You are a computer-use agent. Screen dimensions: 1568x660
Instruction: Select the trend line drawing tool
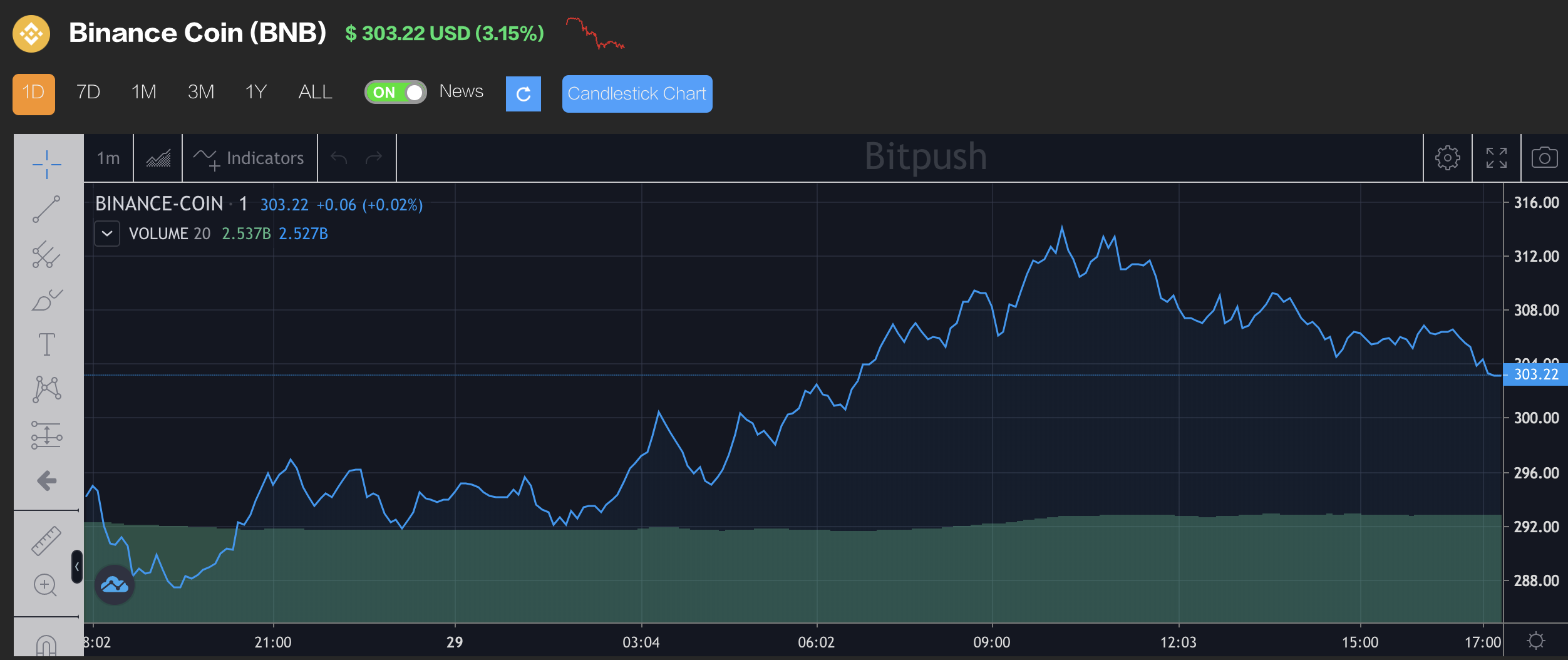pyautogui.click(x=46, y=209)
